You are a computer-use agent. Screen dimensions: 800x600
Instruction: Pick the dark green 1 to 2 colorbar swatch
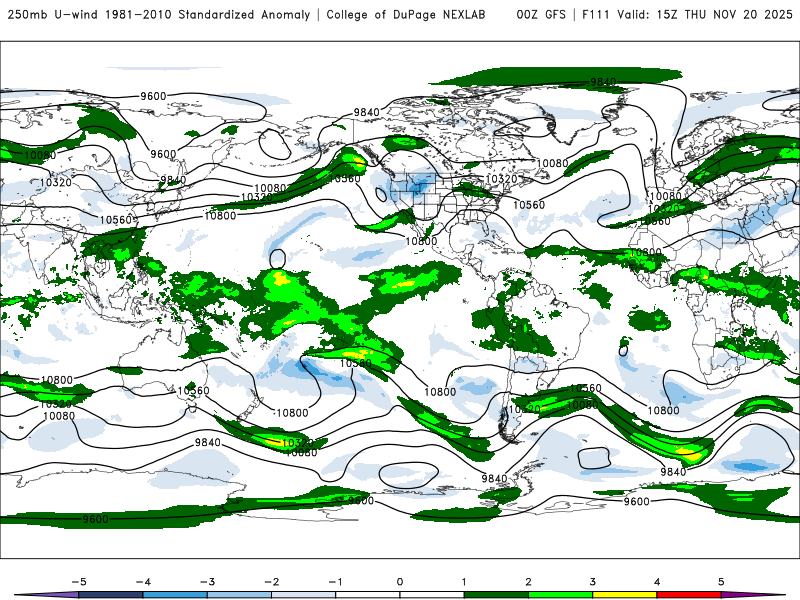click(496, 595)
